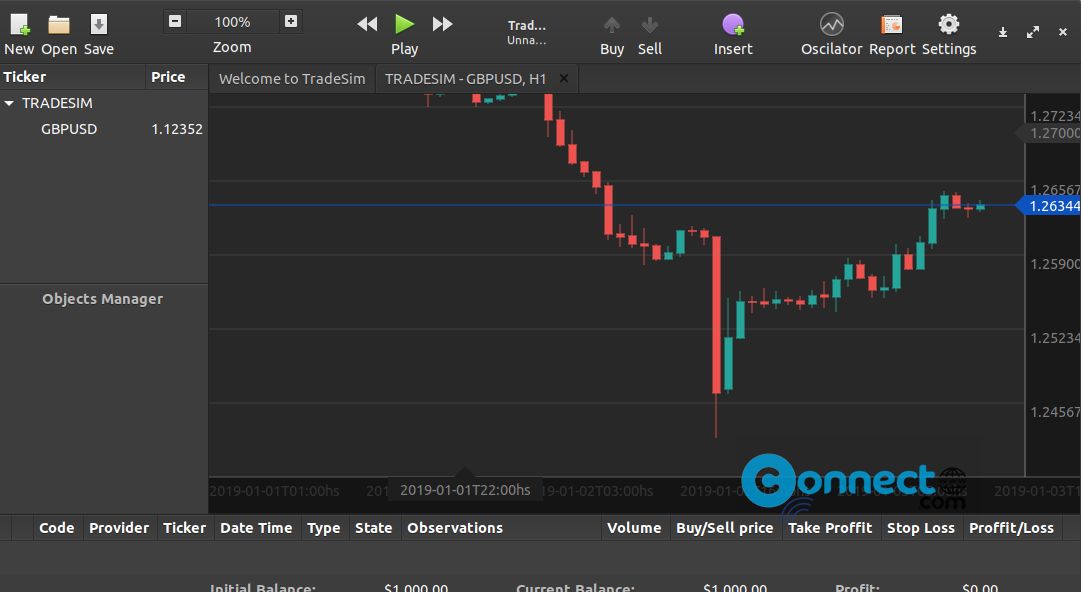Create a new simulation with New icon
This screenshot has height=592, width=1081.
click(19, 25)
